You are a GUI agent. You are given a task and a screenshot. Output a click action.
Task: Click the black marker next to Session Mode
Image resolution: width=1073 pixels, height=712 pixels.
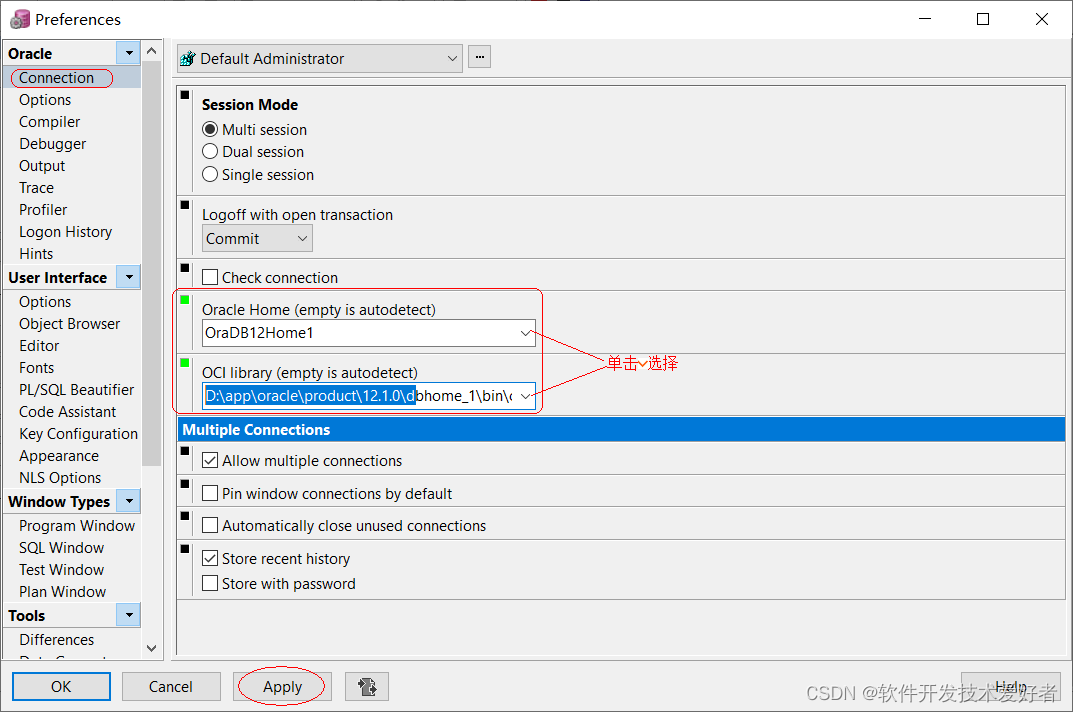pyautogui.click(x=185, y=95)
